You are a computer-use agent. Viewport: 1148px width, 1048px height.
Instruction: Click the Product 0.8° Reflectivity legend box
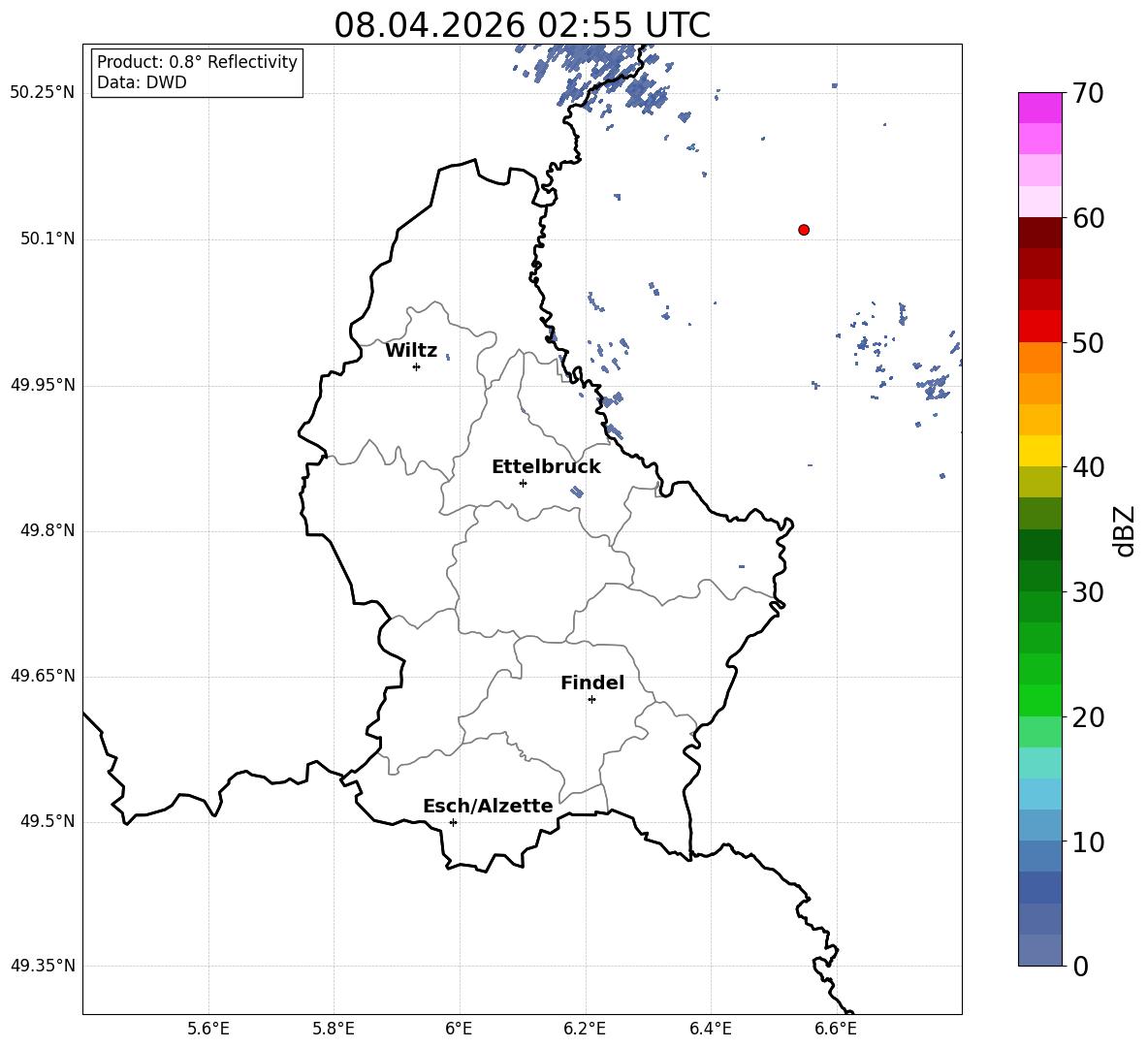point(197,72)
